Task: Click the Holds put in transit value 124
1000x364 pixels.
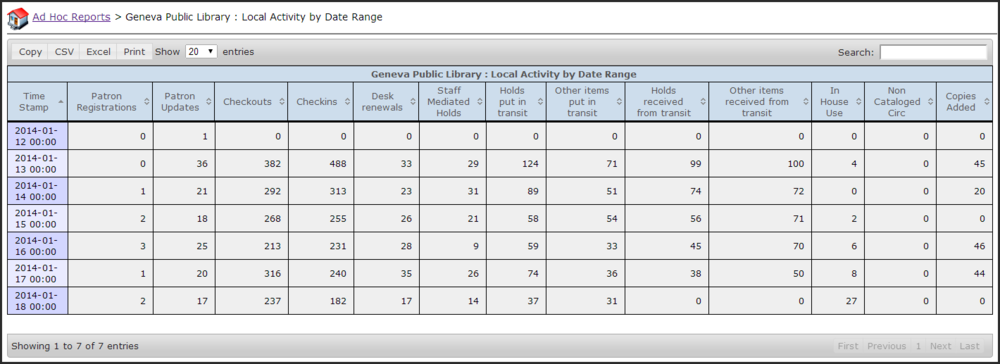Action: (530, 164)
